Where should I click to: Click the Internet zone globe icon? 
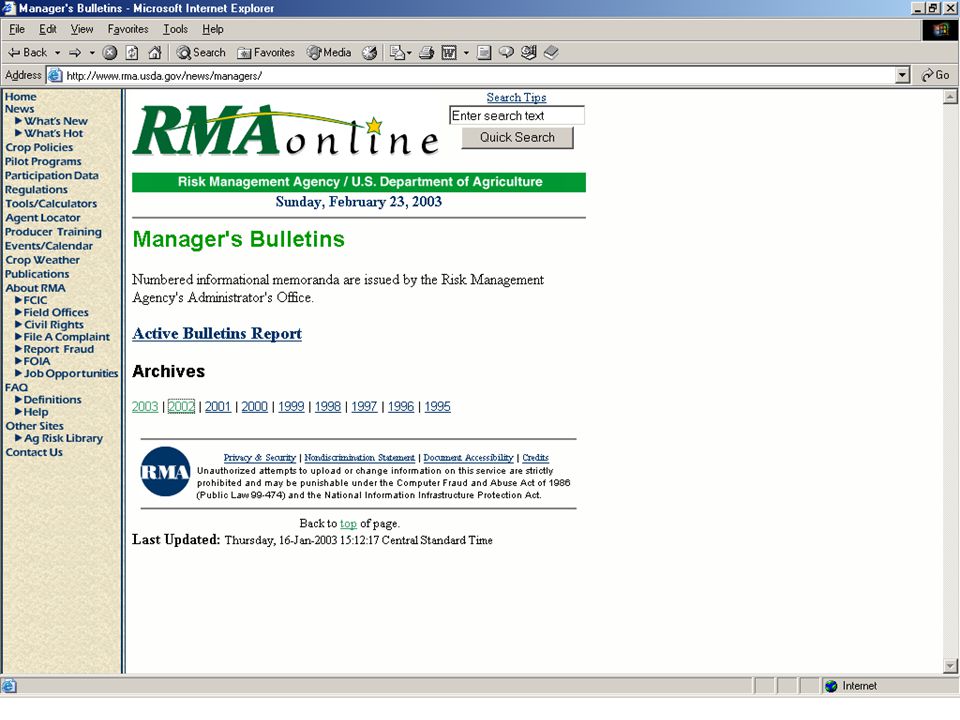coord(831,686)
